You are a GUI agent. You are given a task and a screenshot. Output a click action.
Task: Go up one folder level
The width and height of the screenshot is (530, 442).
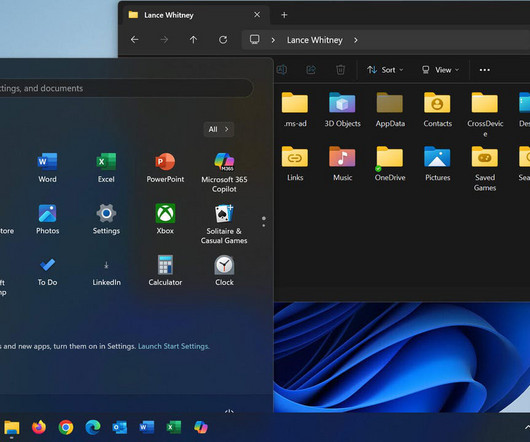pyautogui.click(x=193, y=40)
